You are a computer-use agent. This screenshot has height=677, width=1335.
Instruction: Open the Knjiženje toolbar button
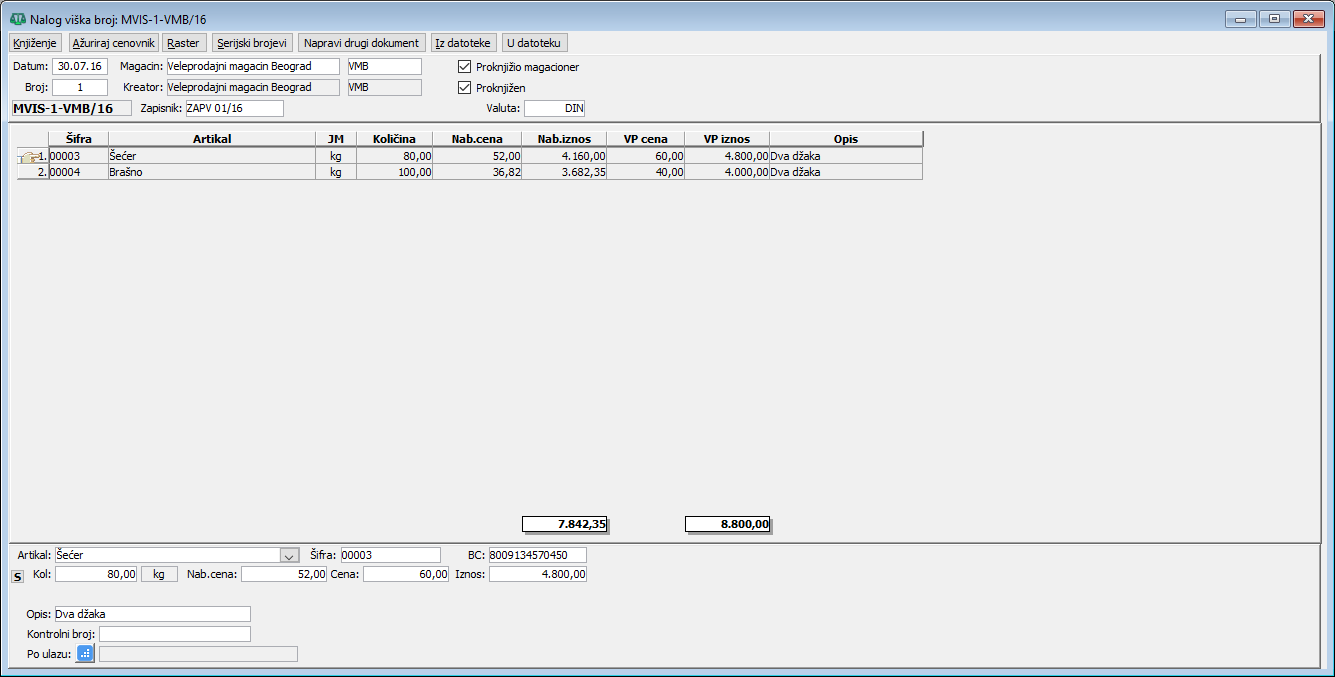[x=36, y=43]
